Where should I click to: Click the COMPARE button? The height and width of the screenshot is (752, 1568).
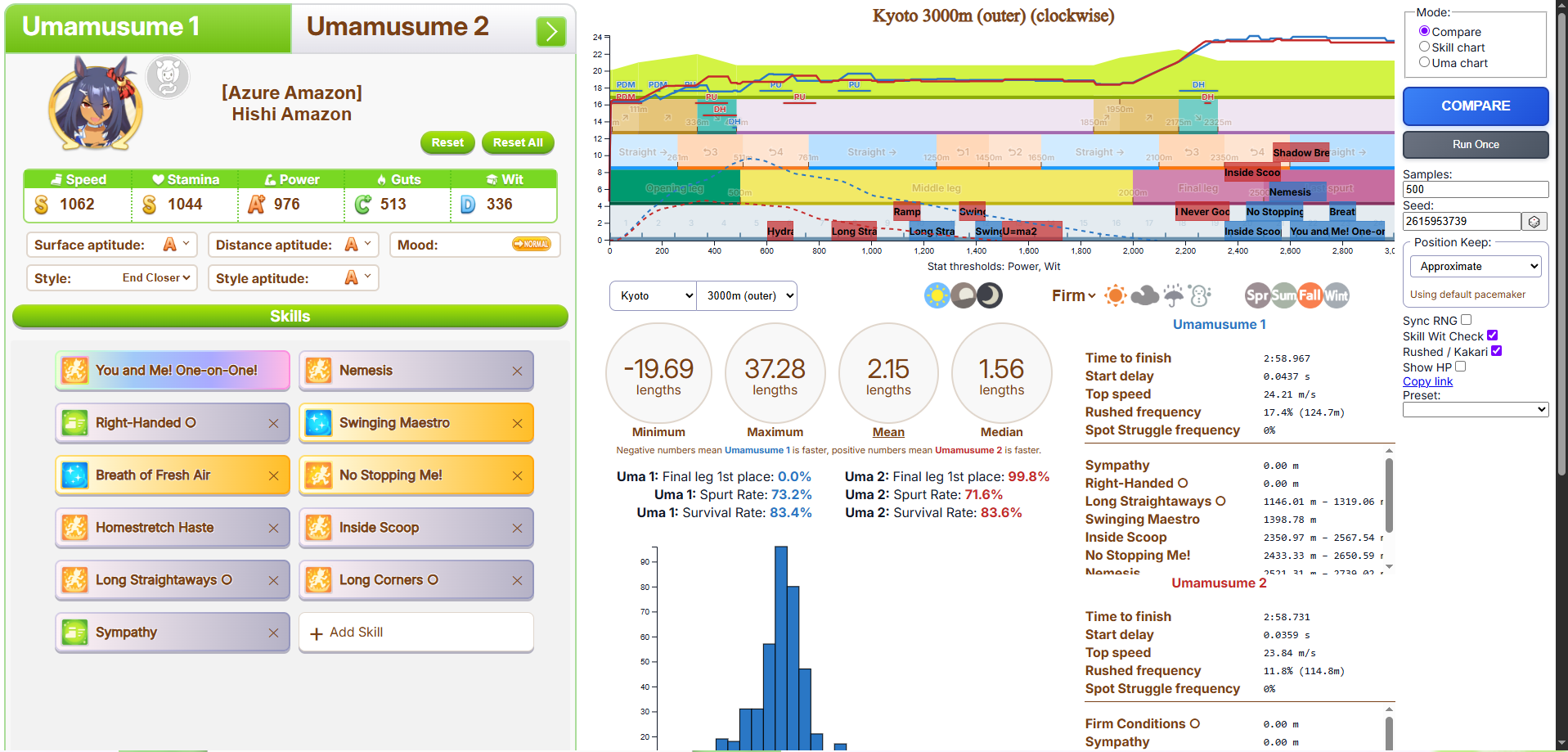(1476, 106)
